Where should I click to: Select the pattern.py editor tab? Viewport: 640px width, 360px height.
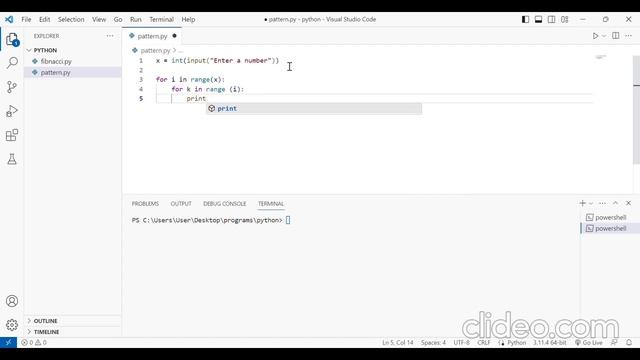(152, 36)
